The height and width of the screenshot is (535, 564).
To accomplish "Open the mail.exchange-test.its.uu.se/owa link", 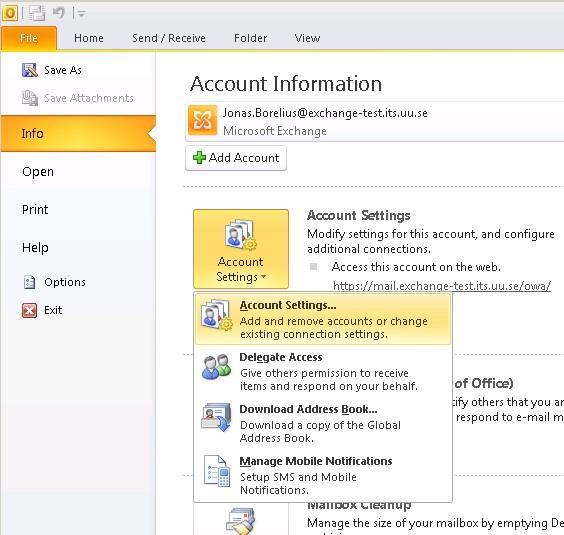I will (x=442, y=286).
